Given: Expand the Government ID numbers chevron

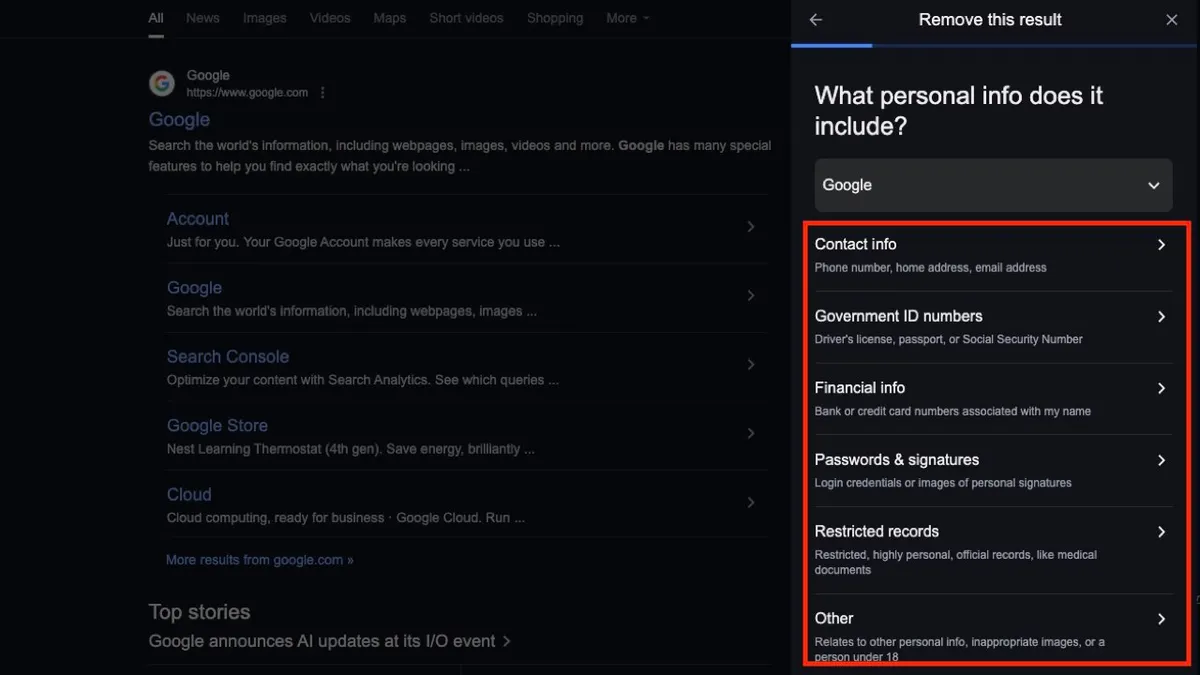Looking at the screenshot, I should pos(1161,317).
